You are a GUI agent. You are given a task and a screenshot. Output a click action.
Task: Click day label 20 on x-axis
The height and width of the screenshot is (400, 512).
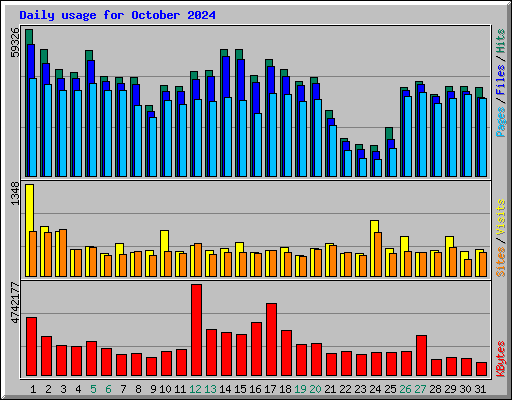[315, 389]
